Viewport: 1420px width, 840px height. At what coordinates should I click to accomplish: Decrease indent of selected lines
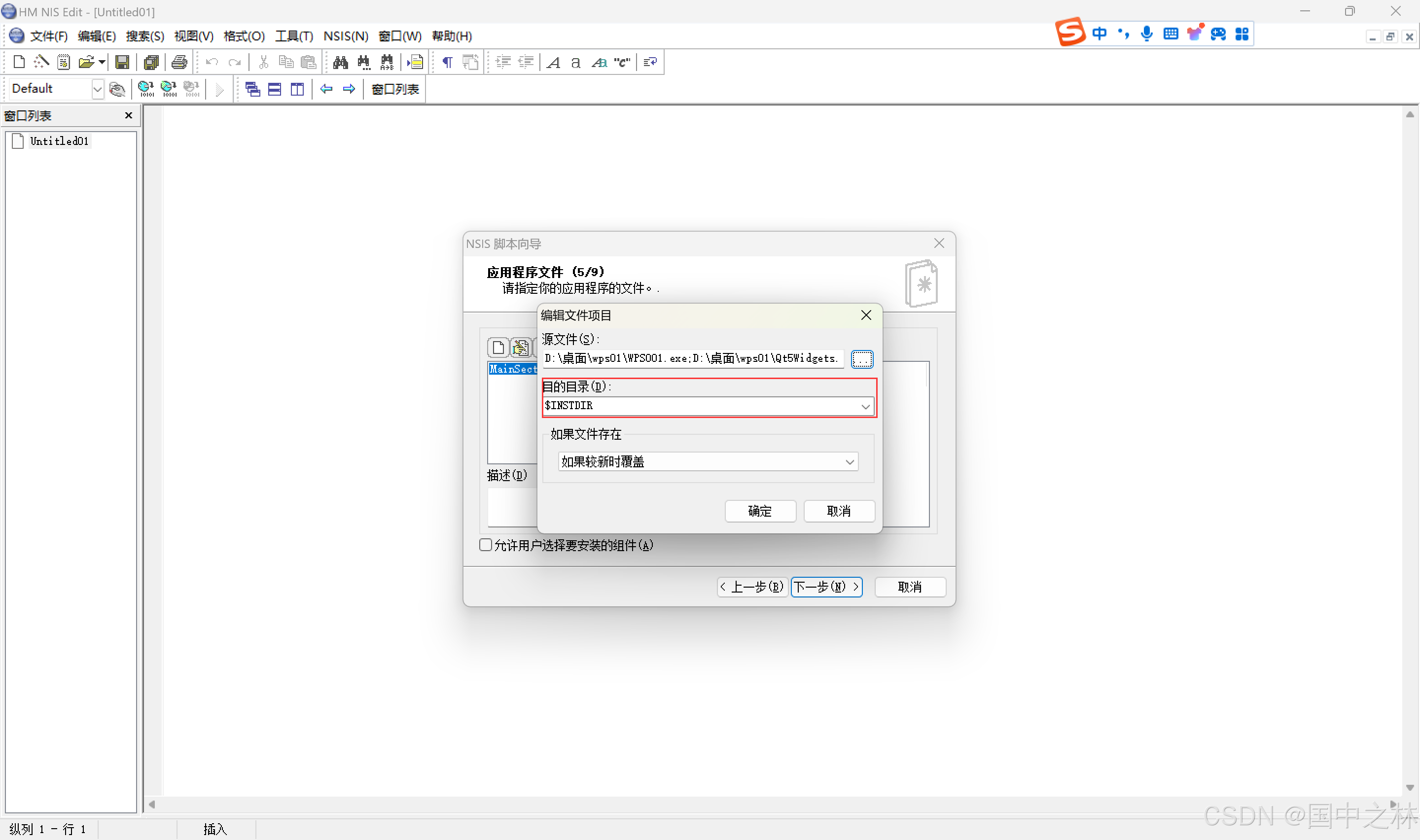click(526, 62)
